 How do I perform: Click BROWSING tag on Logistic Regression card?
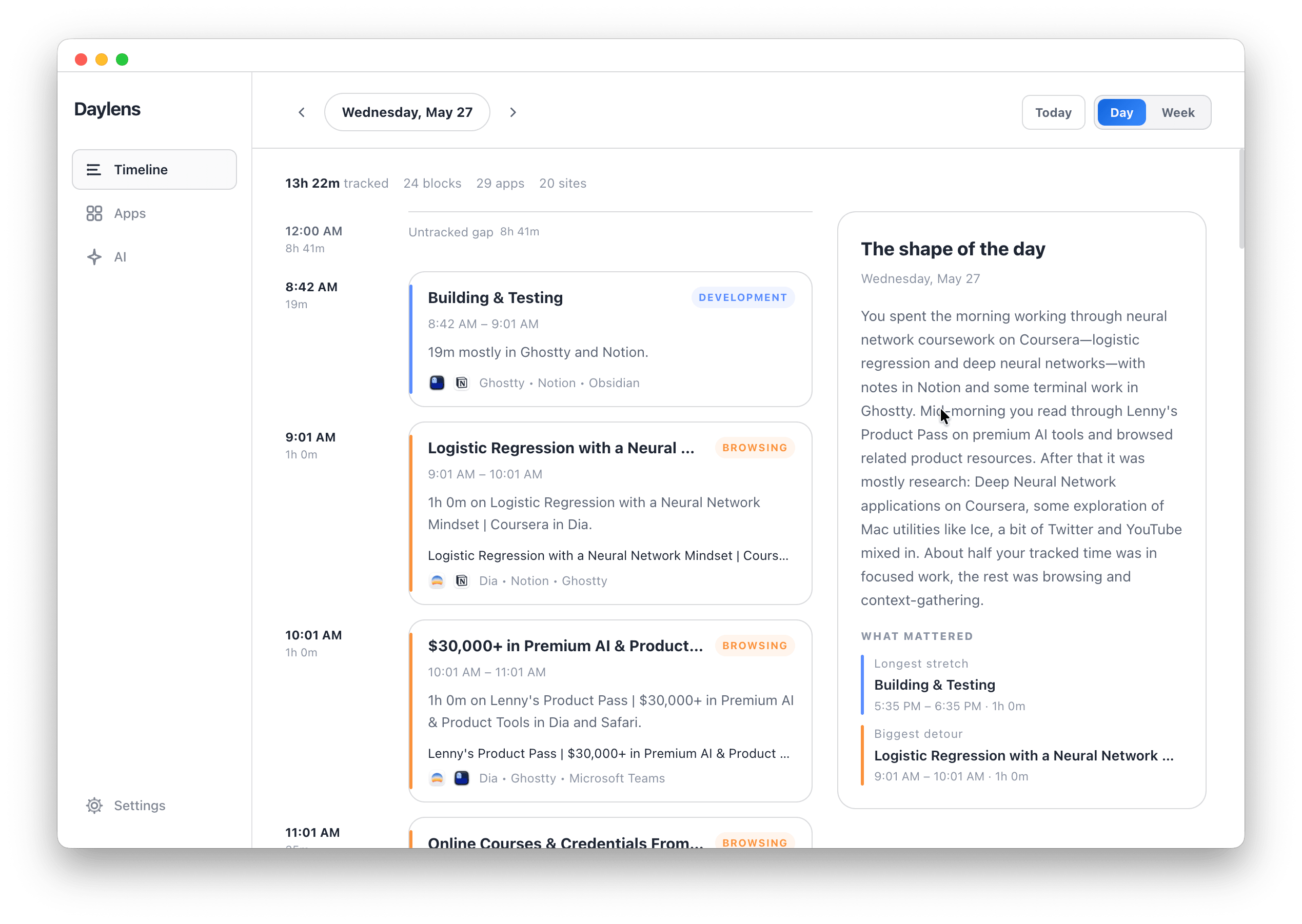click(x=755, y=448)
